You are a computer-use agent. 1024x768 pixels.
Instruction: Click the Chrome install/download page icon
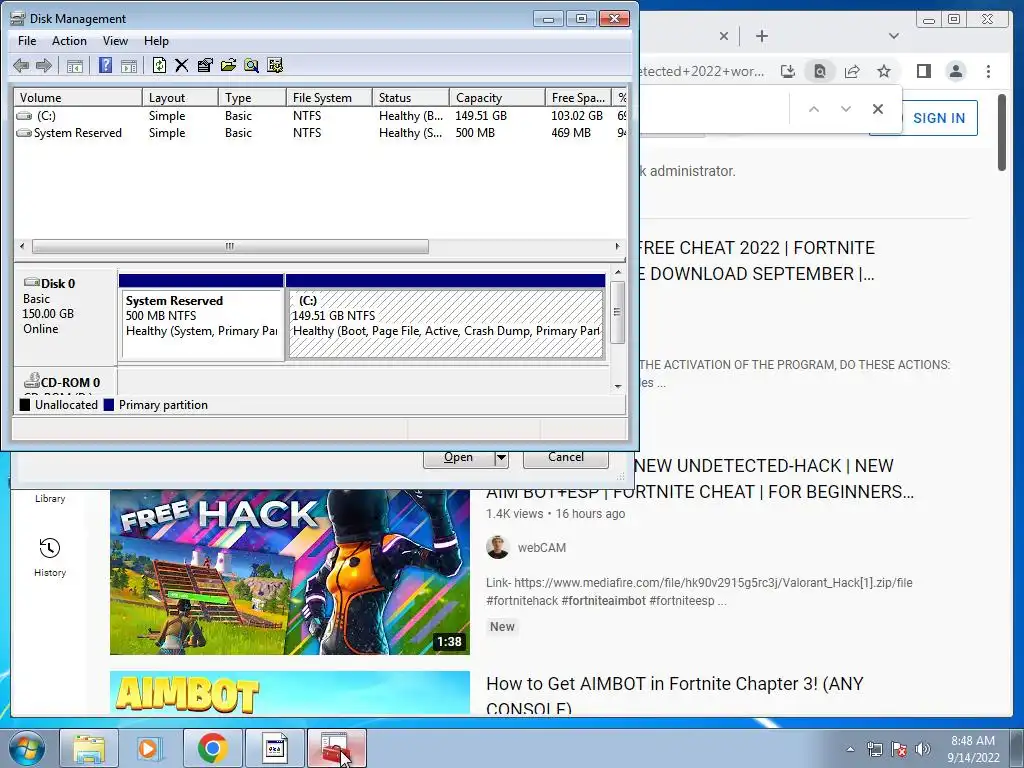(x=788, y=71)
